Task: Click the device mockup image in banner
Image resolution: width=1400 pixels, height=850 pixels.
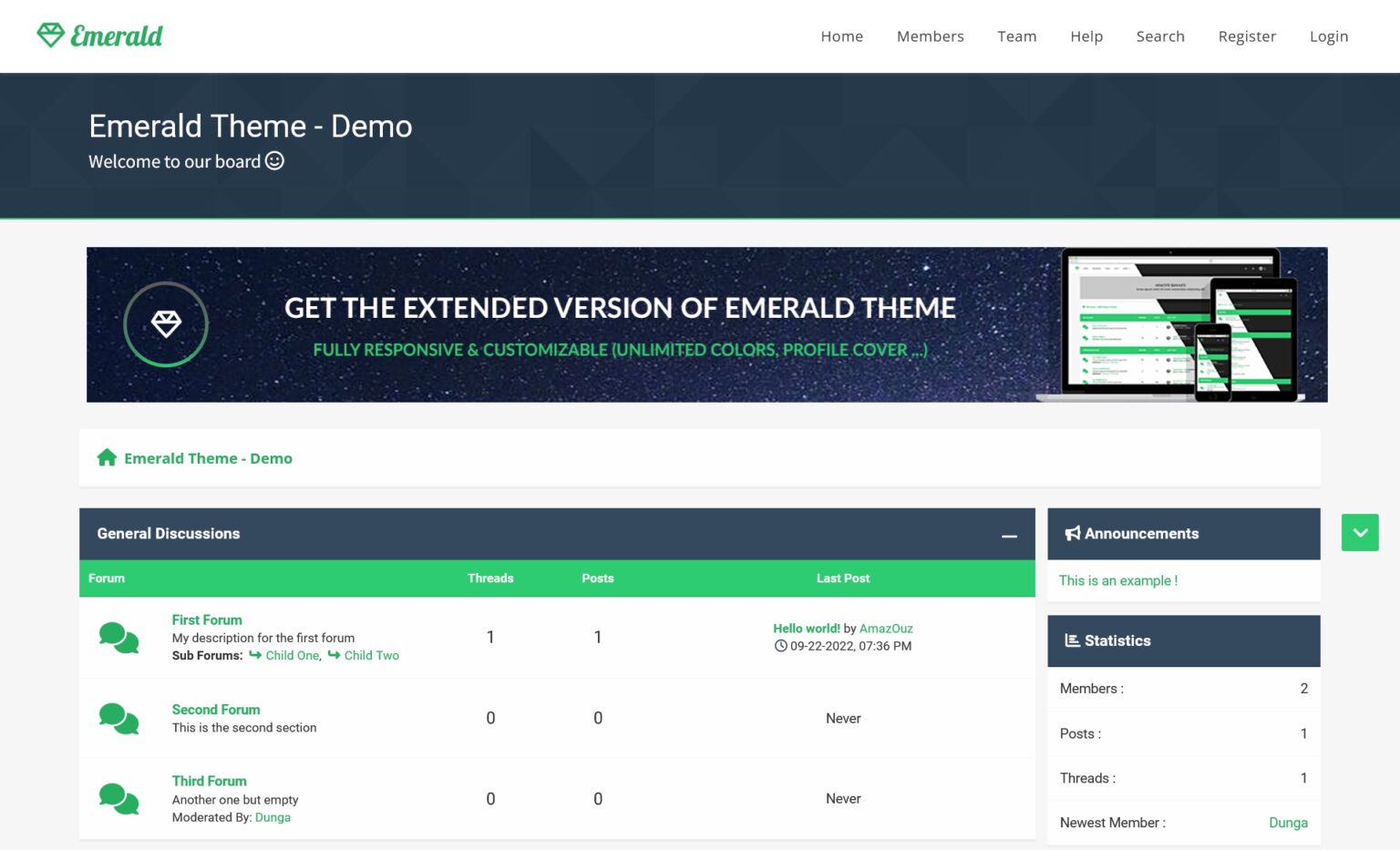Action: pyautogui.click(x=1171, y=325)
